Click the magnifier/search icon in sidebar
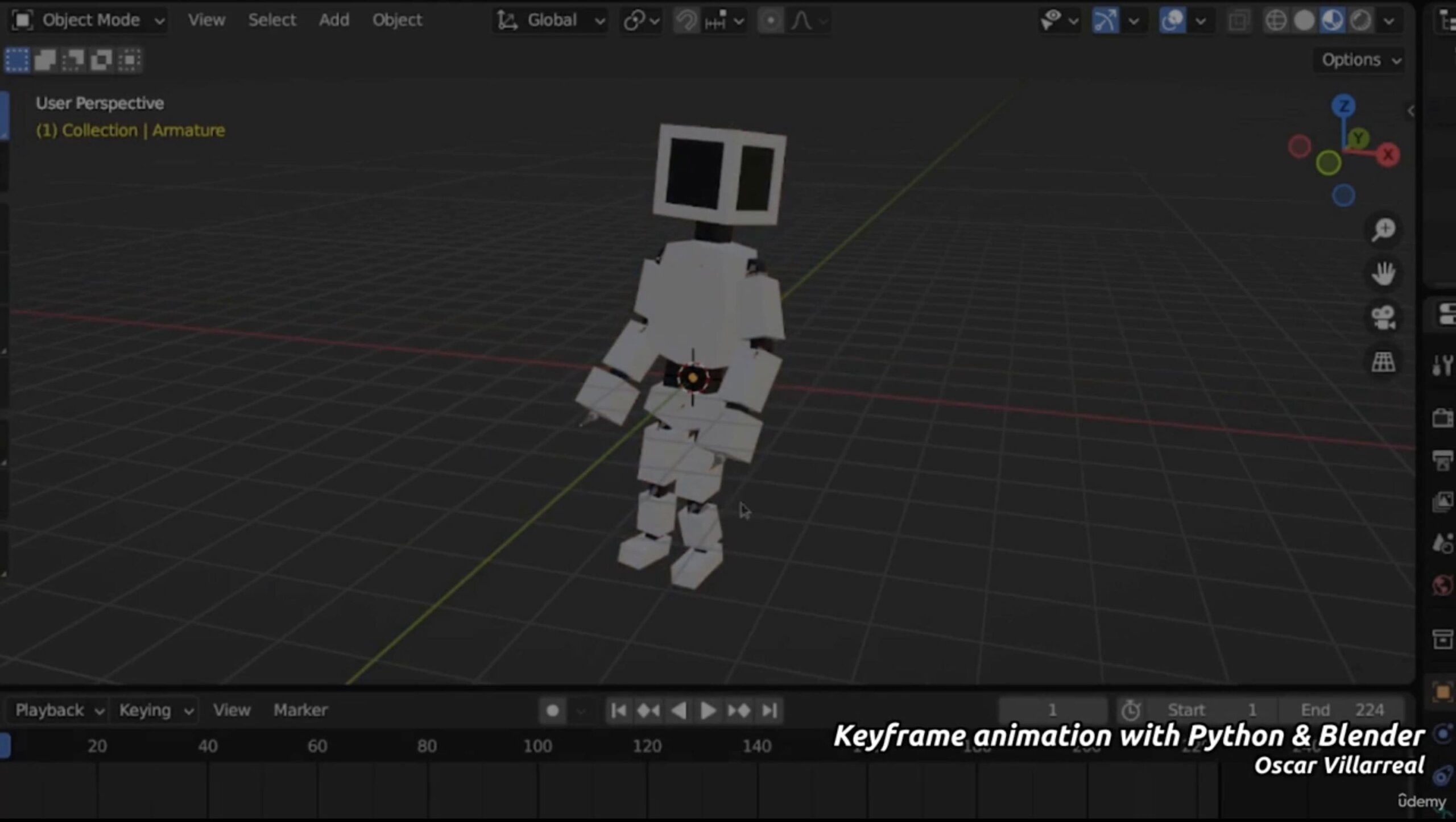The width and height of the screenshot is (1456, 822). coord(1383,229)
